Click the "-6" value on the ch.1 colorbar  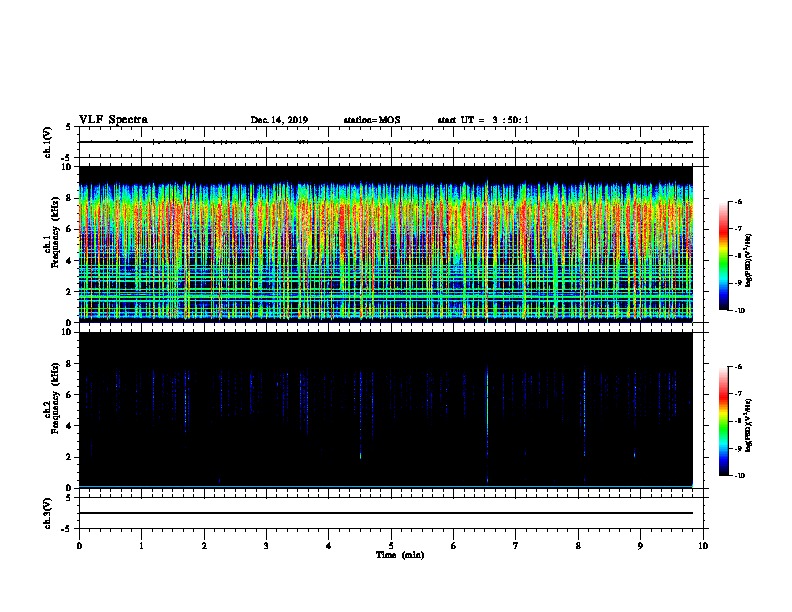point(738,202)
